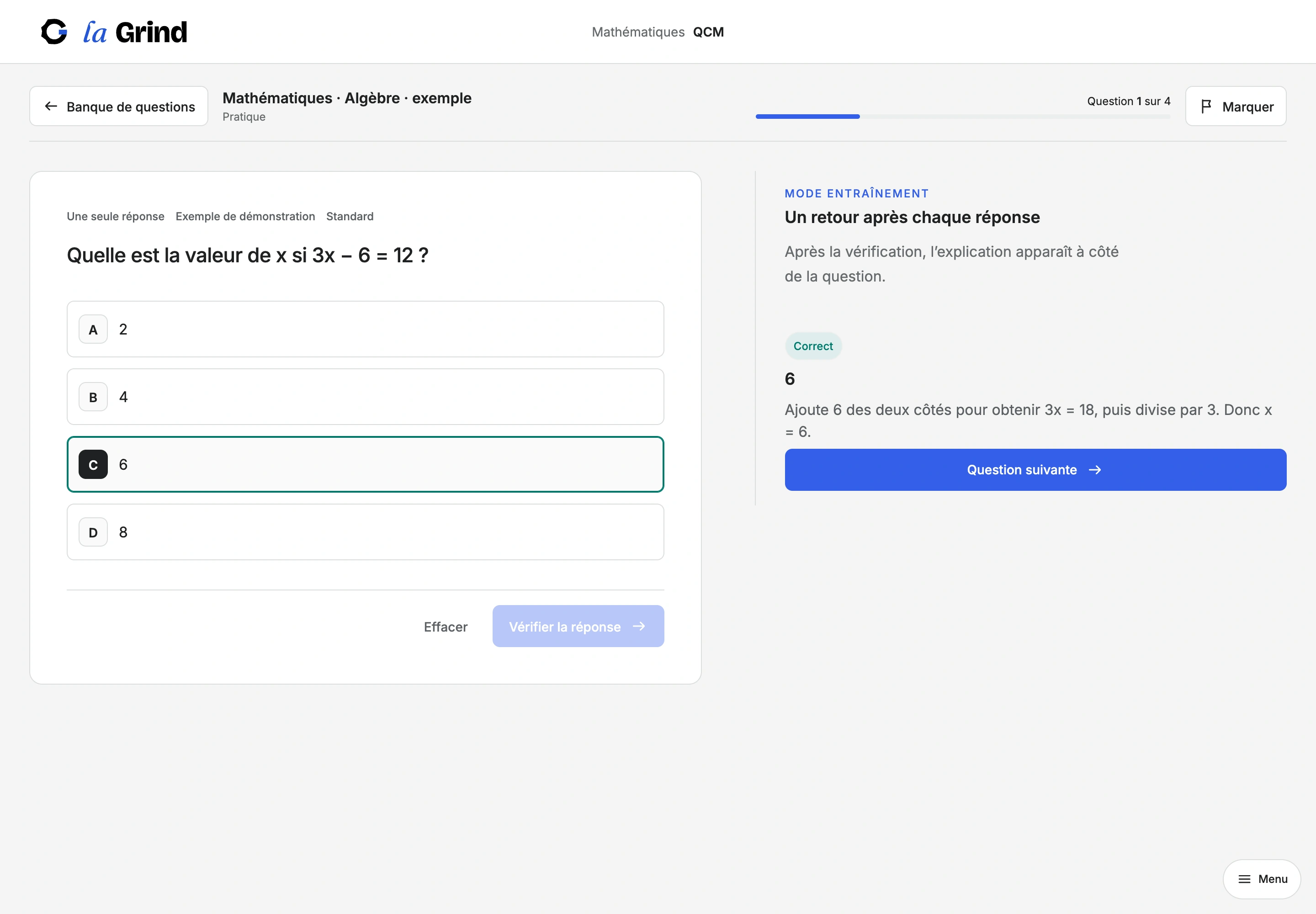Click the back arrow in Banque de questions
The height and width of the screenshot is (914, 1316).
(x=51, y=106)
